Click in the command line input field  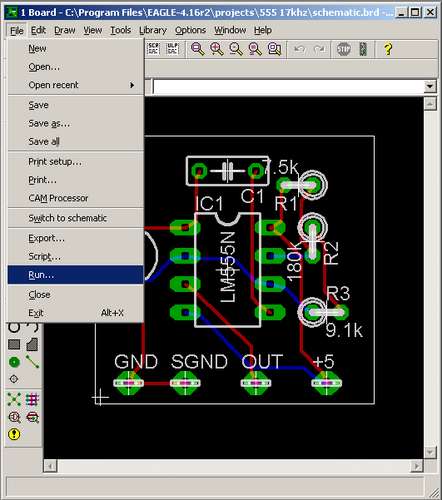coord(289,86)
